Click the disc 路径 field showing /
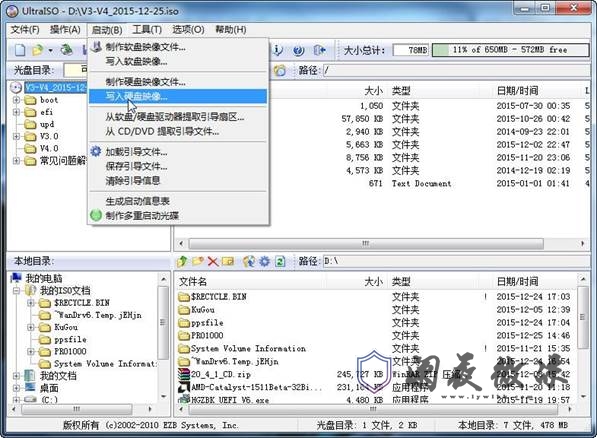This screenshot has width=597, height=438. point(457,70)
